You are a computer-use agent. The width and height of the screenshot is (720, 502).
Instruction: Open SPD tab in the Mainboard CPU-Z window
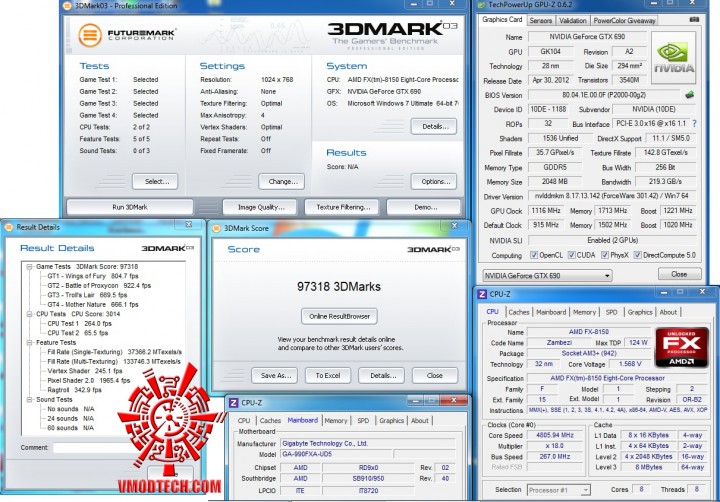tap(363, 421)
